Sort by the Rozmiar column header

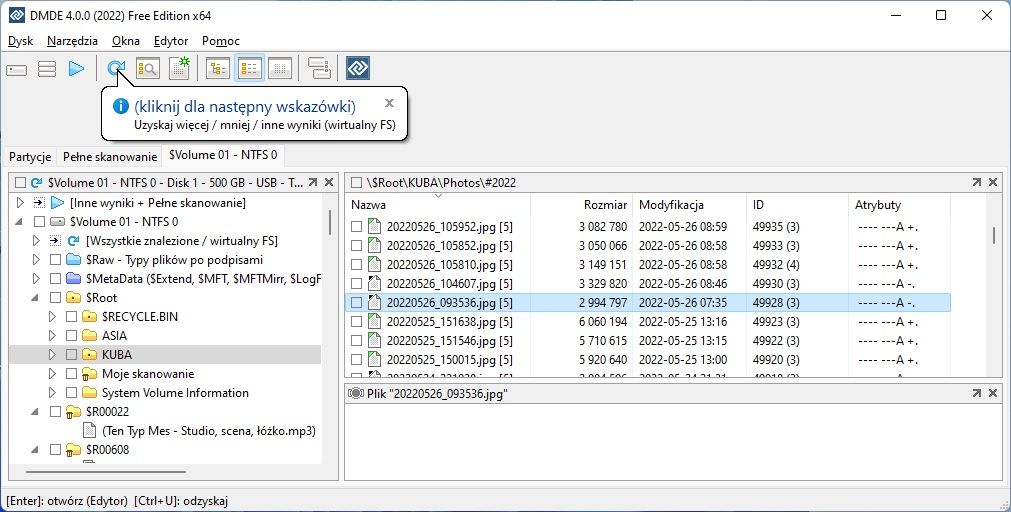pos(582,205)
